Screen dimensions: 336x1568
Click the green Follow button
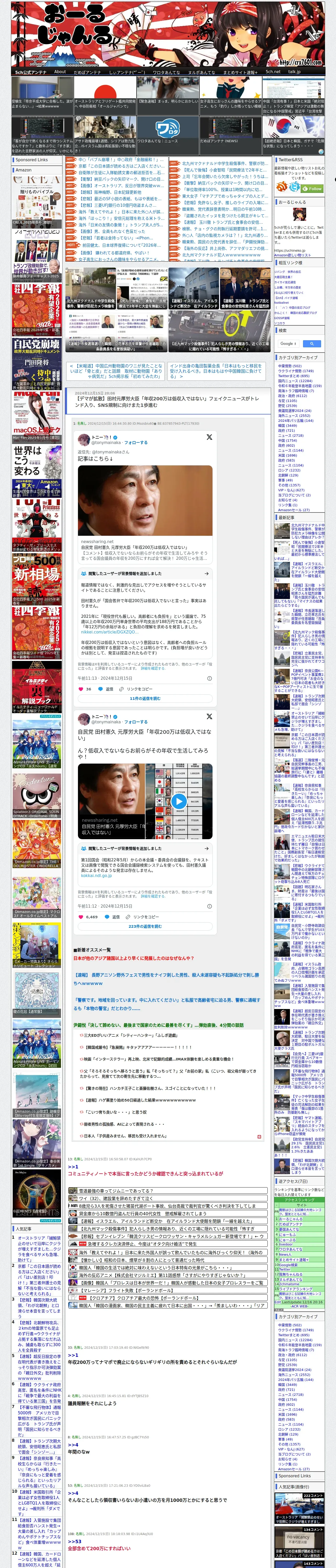coord(312,189)
